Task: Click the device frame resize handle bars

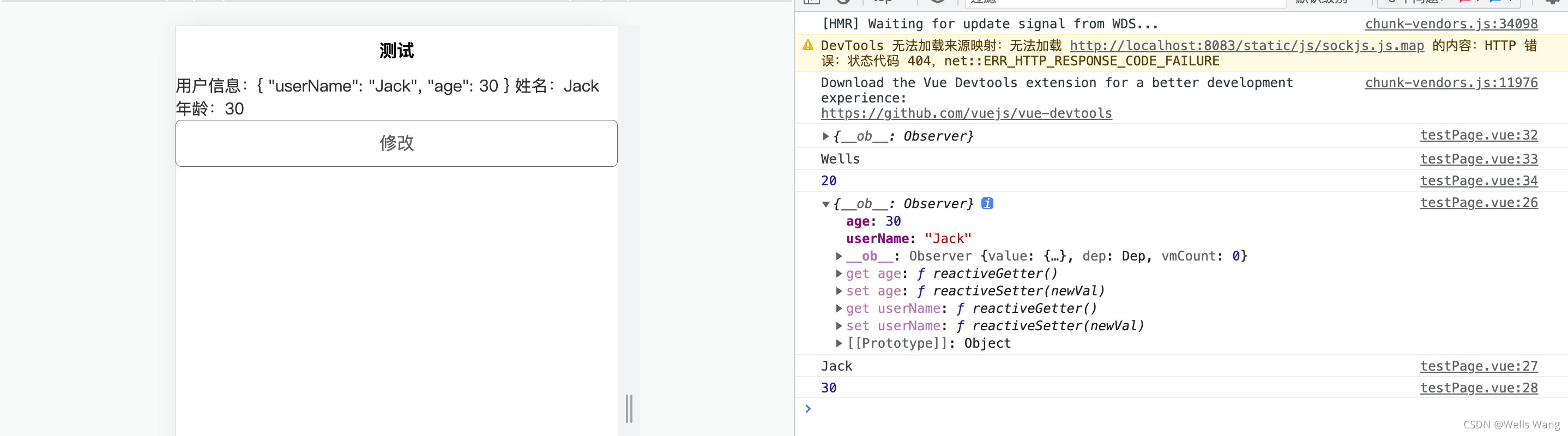Action: (629, 408)
